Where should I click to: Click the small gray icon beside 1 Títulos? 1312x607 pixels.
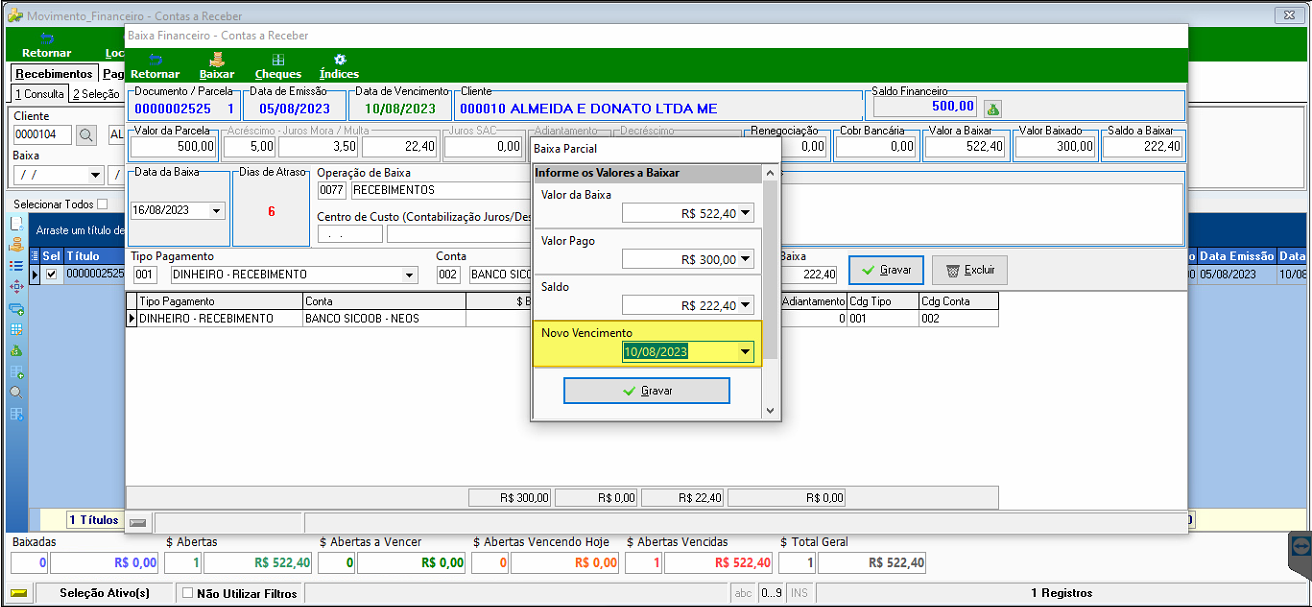pos(138,521)
